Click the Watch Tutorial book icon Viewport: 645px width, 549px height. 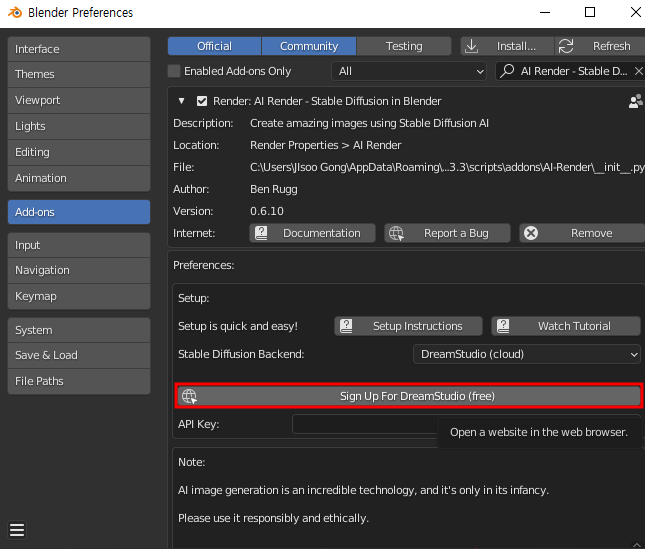tap(503, 326)
